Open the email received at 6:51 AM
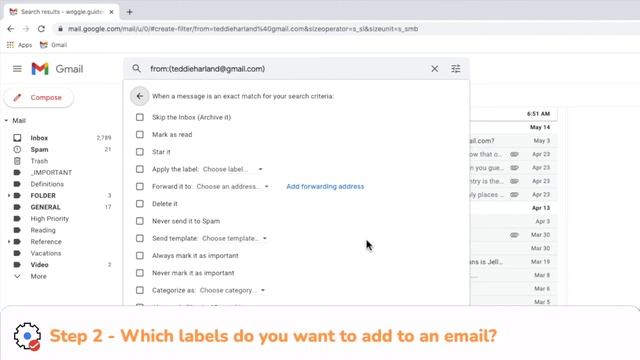 pyautogui.click(x=513, y=114)
